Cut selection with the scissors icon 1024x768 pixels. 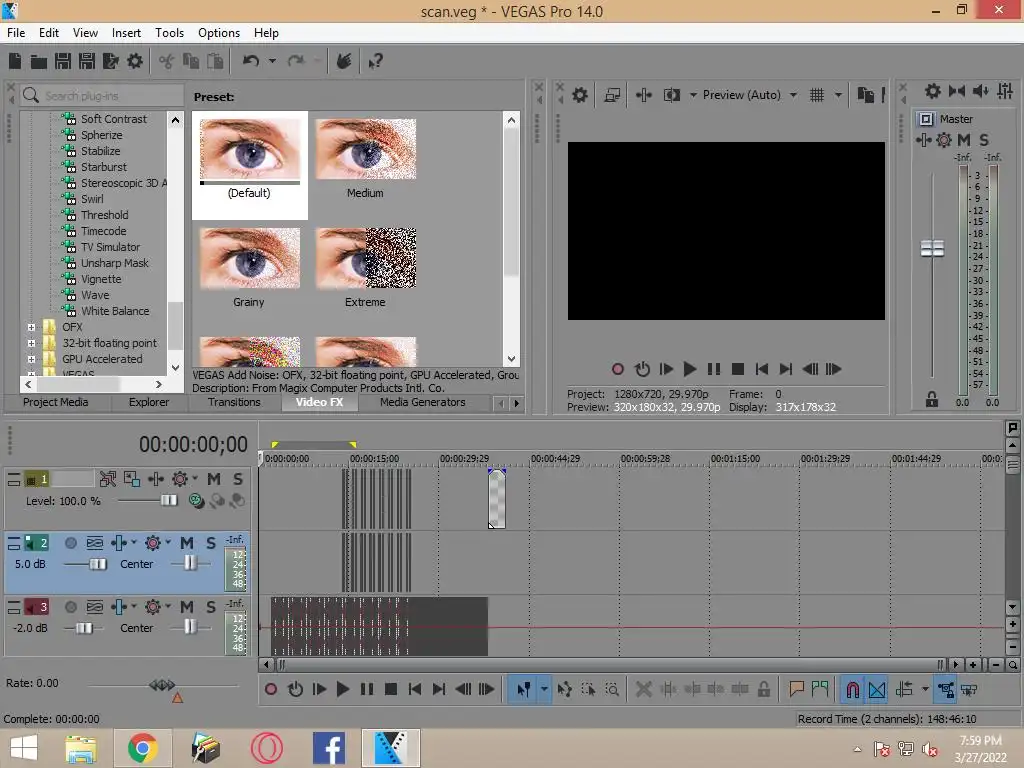167,61
